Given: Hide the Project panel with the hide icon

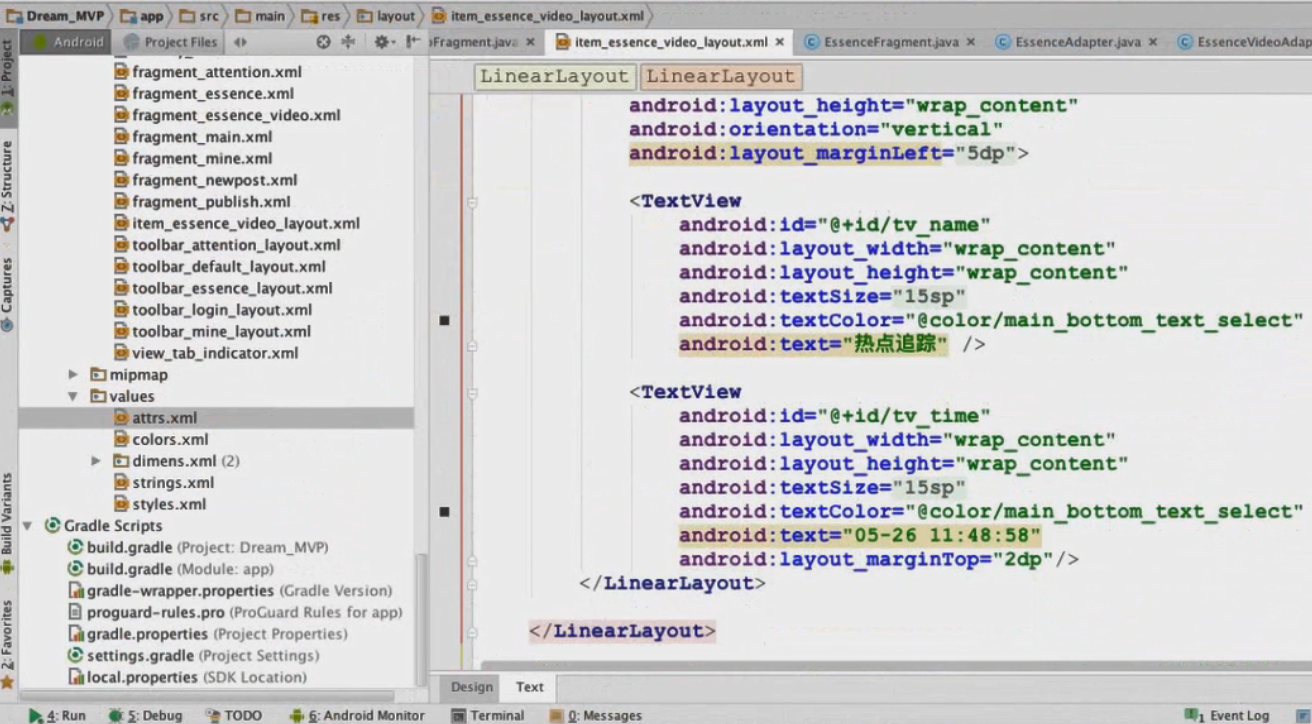Looking at the screenshot, I should point(412,42).
